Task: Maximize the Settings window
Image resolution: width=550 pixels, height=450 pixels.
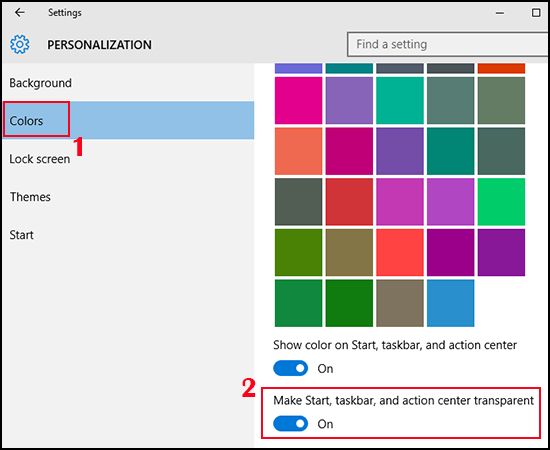Action: click(x=536, y=13)
